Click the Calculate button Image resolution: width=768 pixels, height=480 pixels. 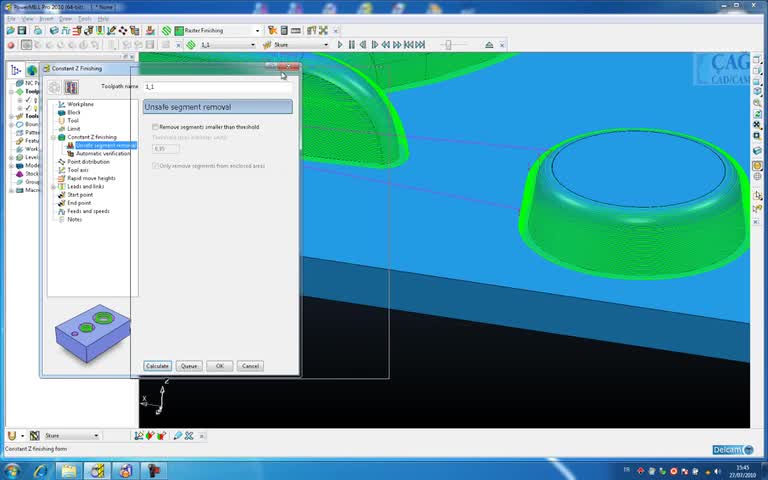[x=157, y=366]
